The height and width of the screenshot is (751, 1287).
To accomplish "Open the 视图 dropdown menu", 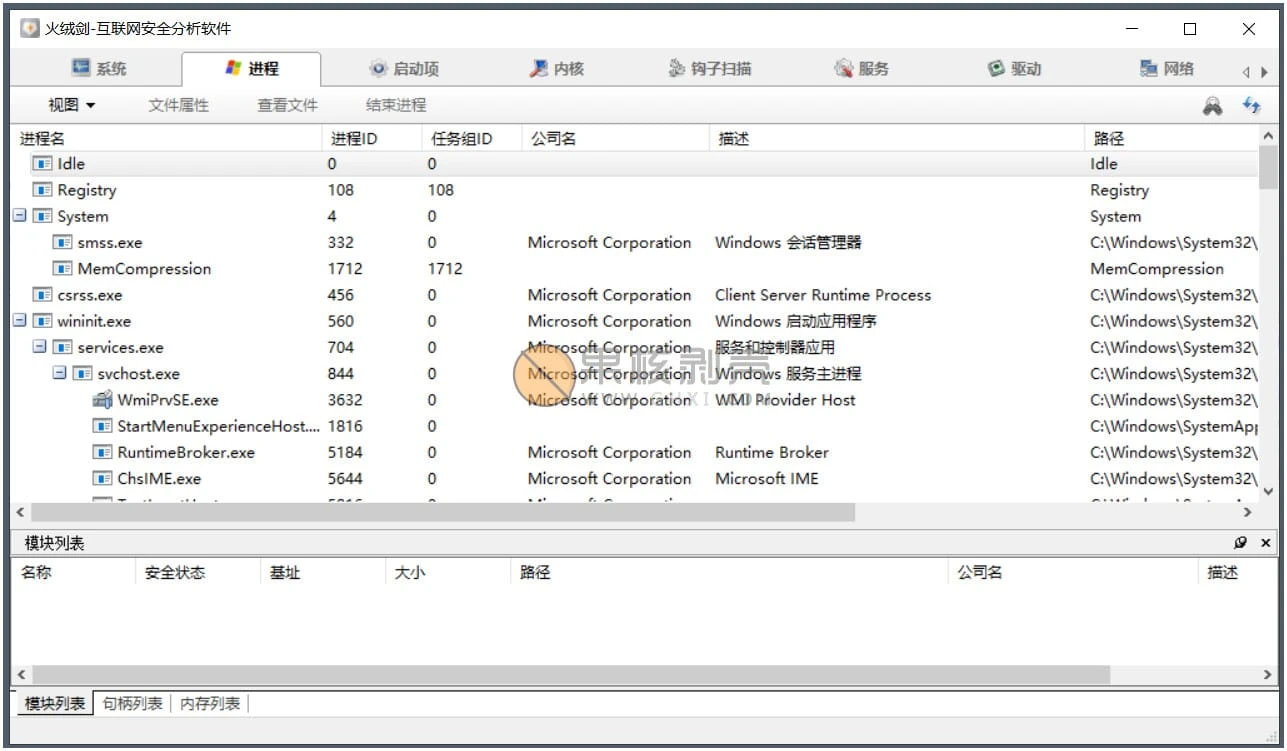I will click(72, 105).
